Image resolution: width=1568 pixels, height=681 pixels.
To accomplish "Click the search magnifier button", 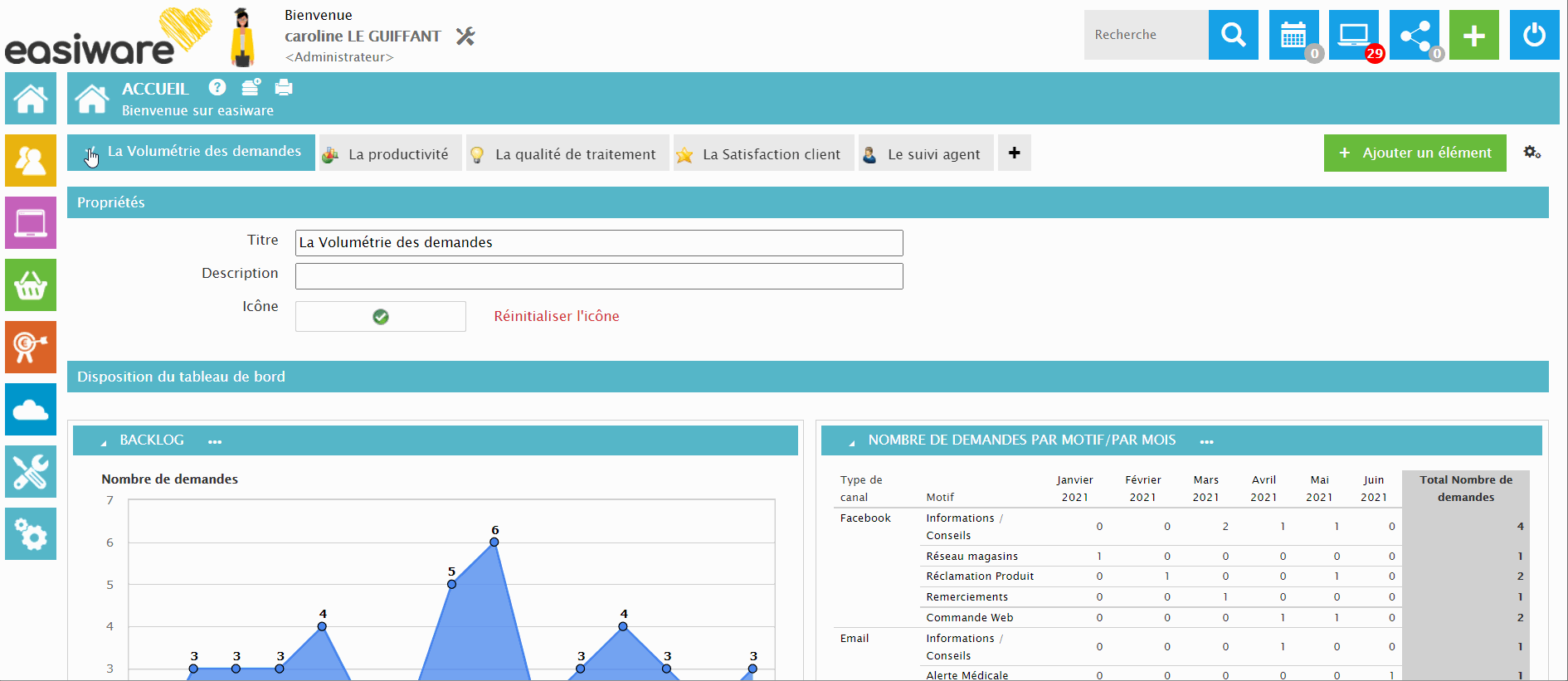I will 1233,35.
